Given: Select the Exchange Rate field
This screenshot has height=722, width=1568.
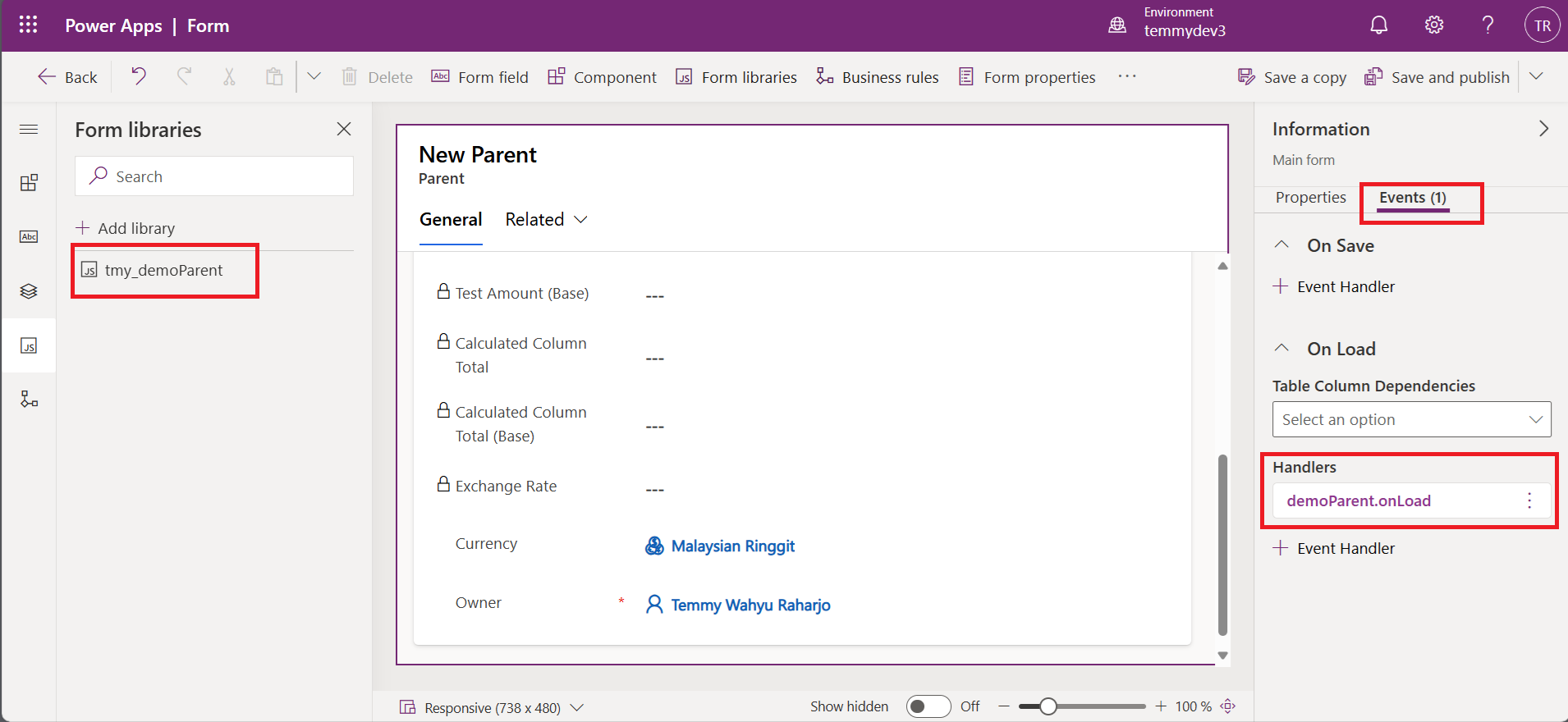Looking at the screenshot, I should coord(506,486).
